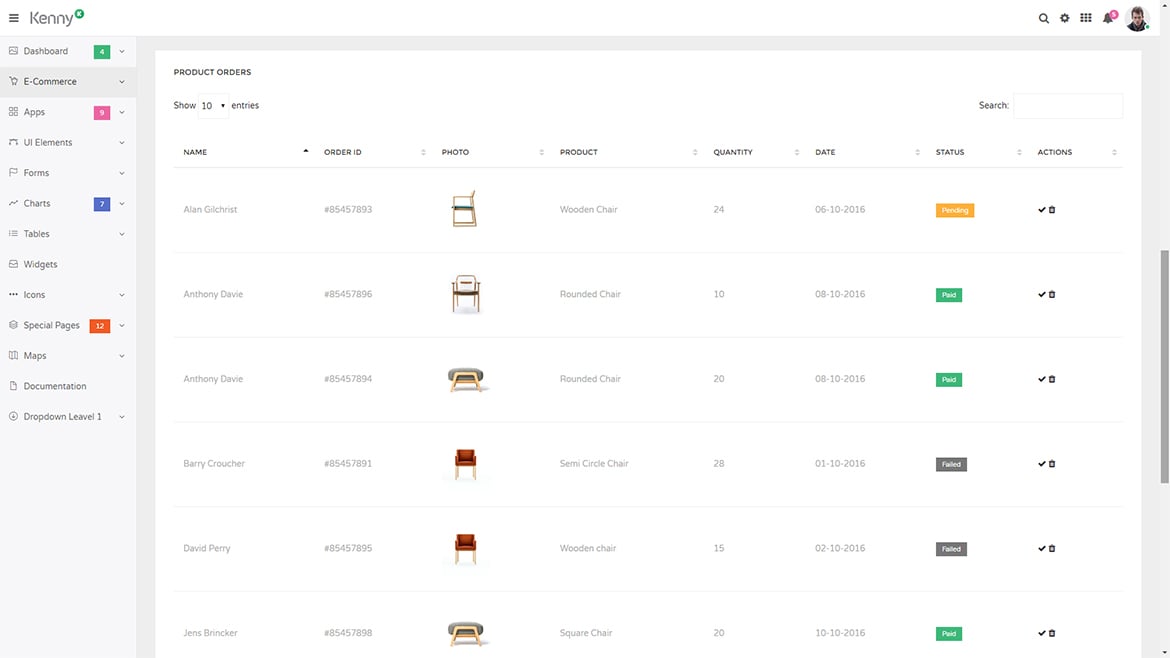Click green badge 4 beside Dashboard
This screenshot has width=1170, height=658.
[101, 51]
